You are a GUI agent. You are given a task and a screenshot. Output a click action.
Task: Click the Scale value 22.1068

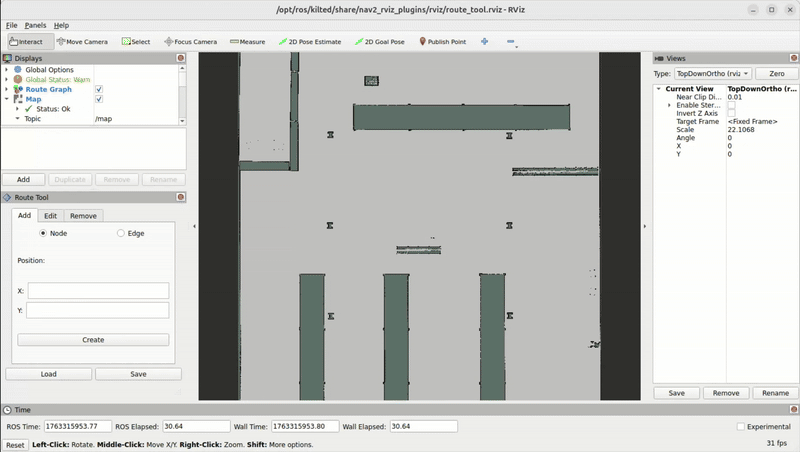click(x=741, y=130)
